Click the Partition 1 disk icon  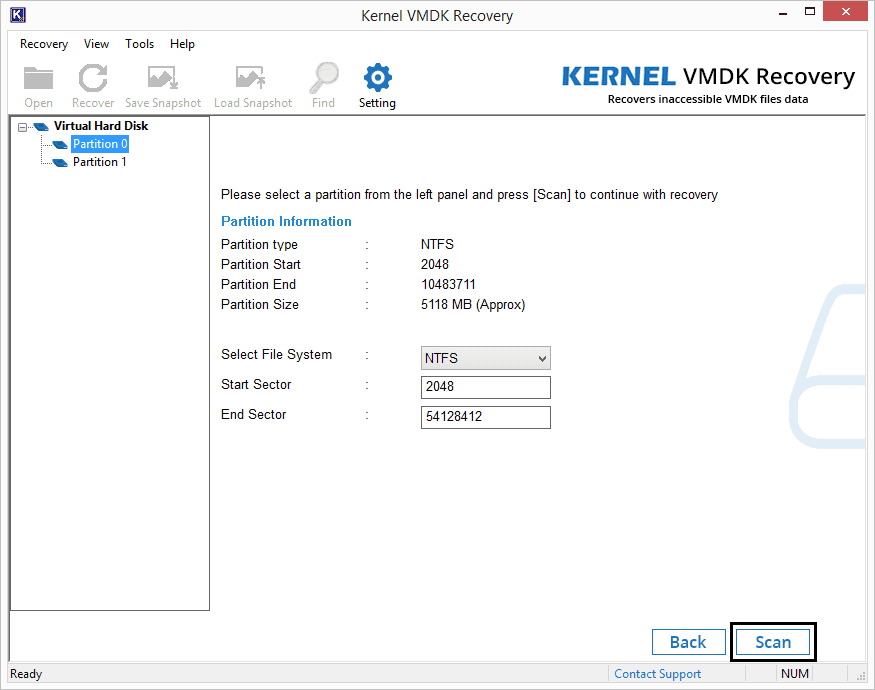click(x=60, y=162)
